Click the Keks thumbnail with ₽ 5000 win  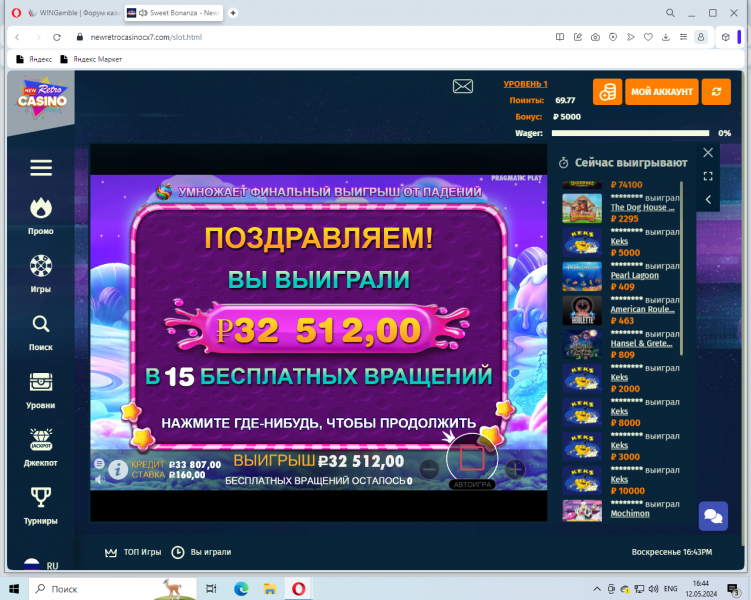[x=582, y=242]
